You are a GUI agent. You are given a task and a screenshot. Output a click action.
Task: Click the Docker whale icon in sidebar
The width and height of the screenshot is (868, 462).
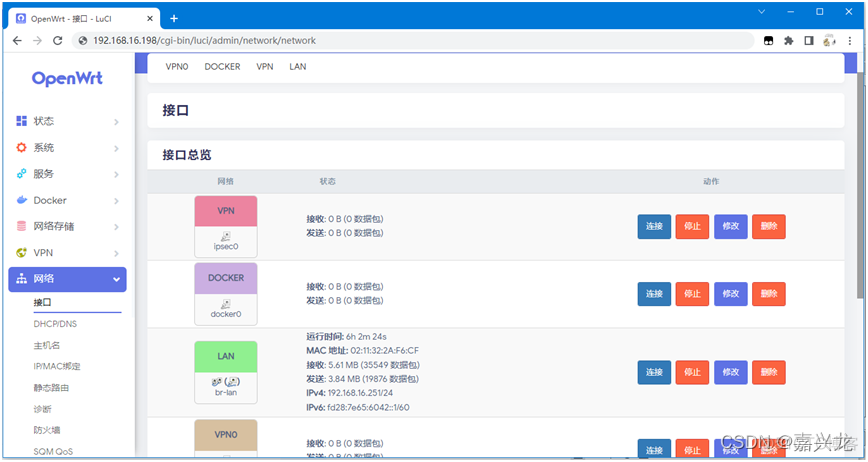pyautogui.click(x=22, y=200)
